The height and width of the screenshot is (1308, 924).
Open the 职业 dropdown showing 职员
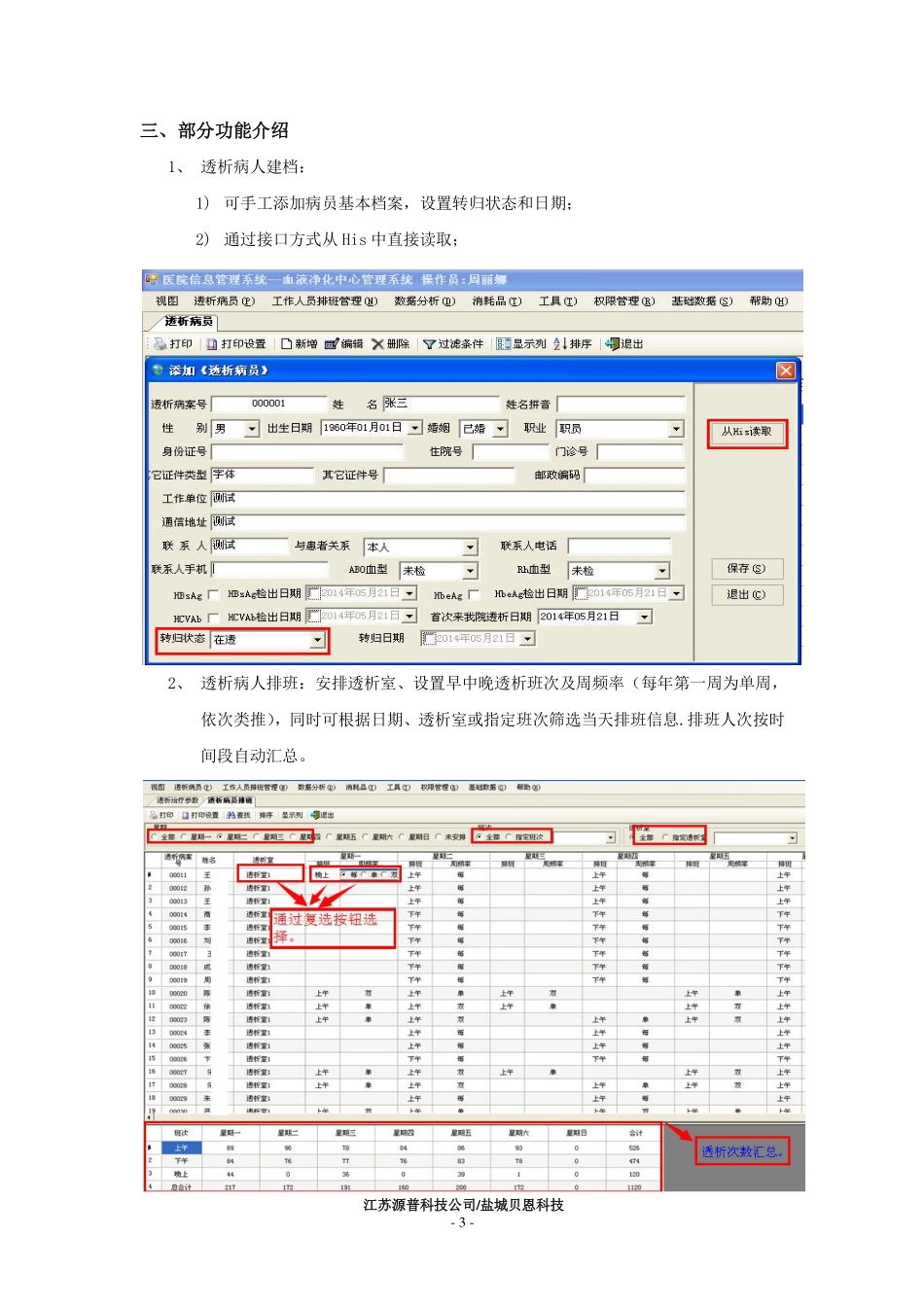pos(677,429)
